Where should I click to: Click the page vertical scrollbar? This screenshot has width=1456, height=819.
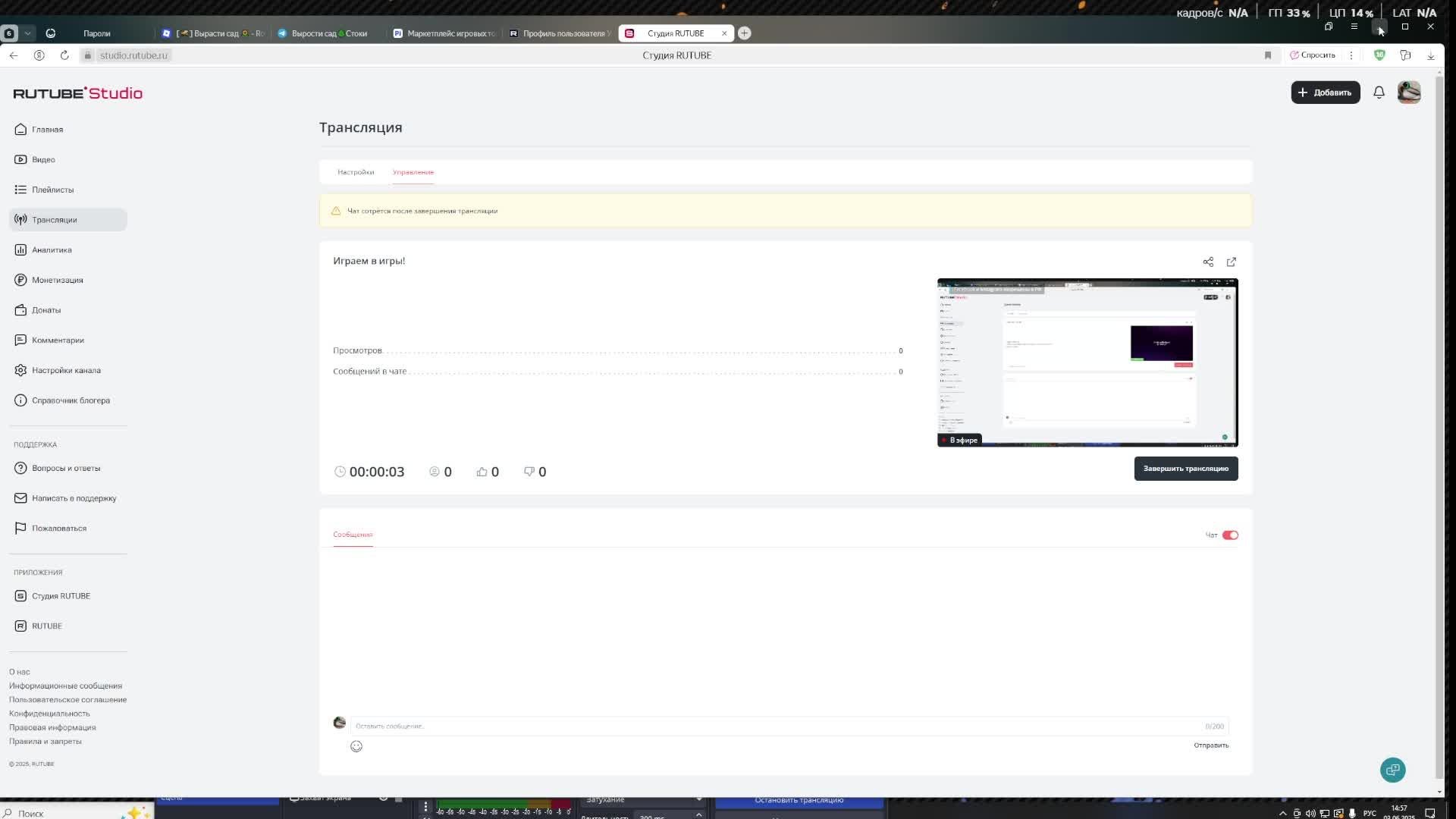1439,425
